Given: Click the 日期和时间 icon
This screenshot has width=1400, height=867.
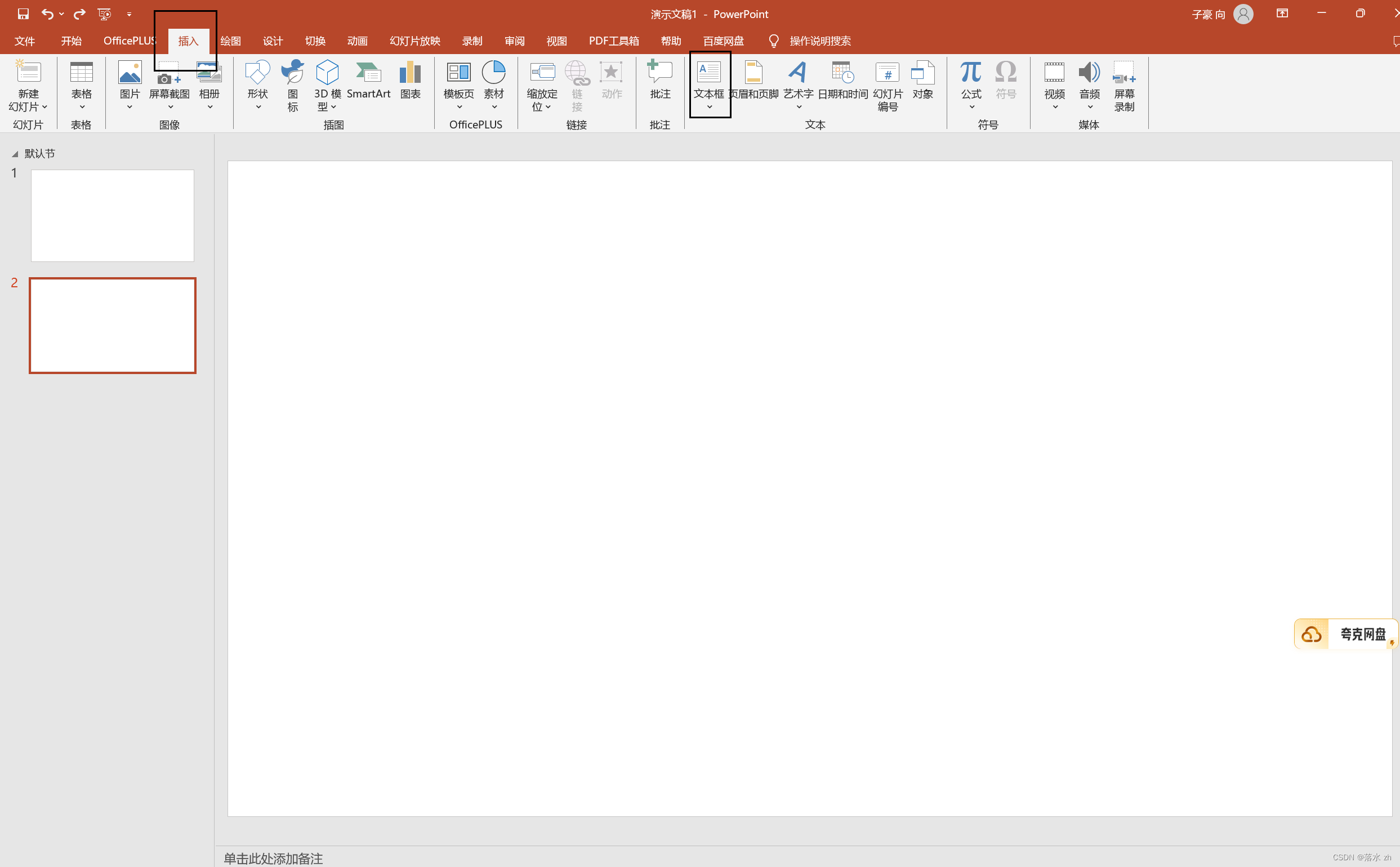Looking at the screenshot, I should tap(842, 73).
